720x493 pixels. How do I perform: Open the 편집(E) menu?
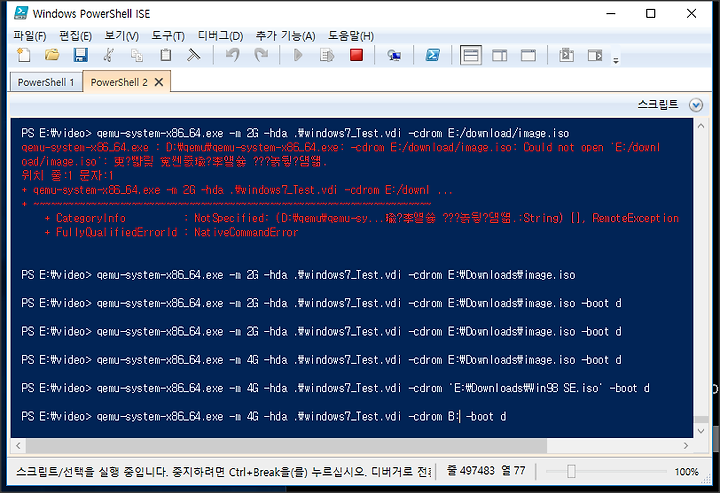click(75, 36)
